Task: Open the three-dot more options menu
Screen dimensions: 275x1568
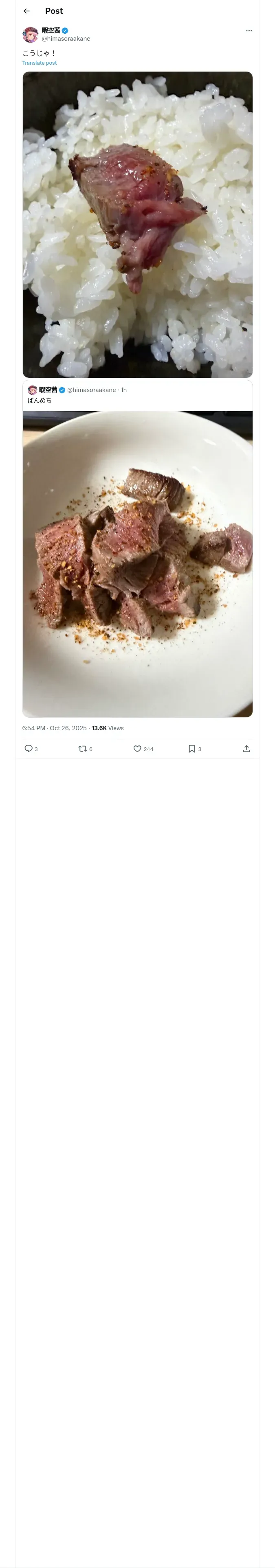Action: click(x=249, y=31)
